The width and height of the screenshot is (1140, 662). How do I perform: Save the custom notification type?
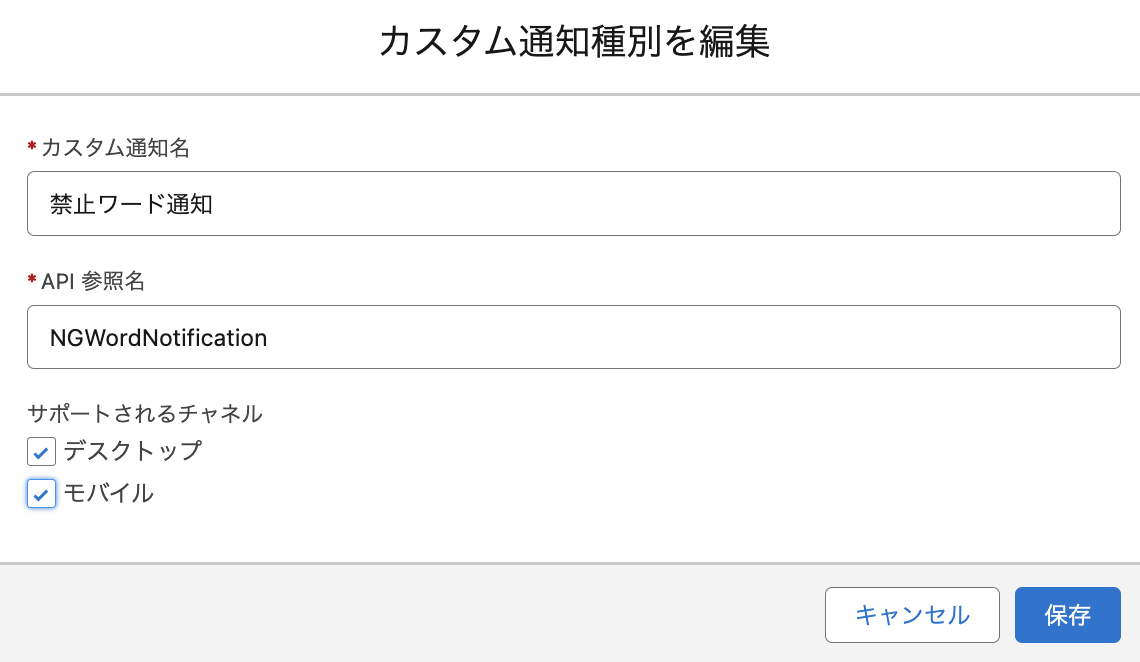[x=1067, y=615]
